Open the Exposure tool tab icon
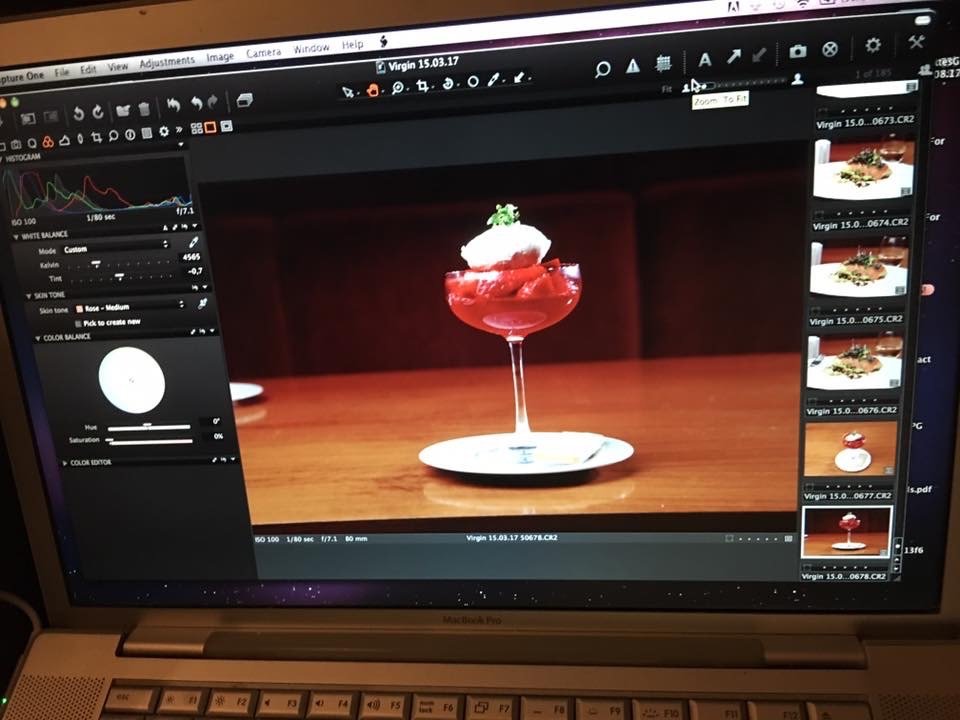This screenshot has width=960, height=720. pos(64,141)
